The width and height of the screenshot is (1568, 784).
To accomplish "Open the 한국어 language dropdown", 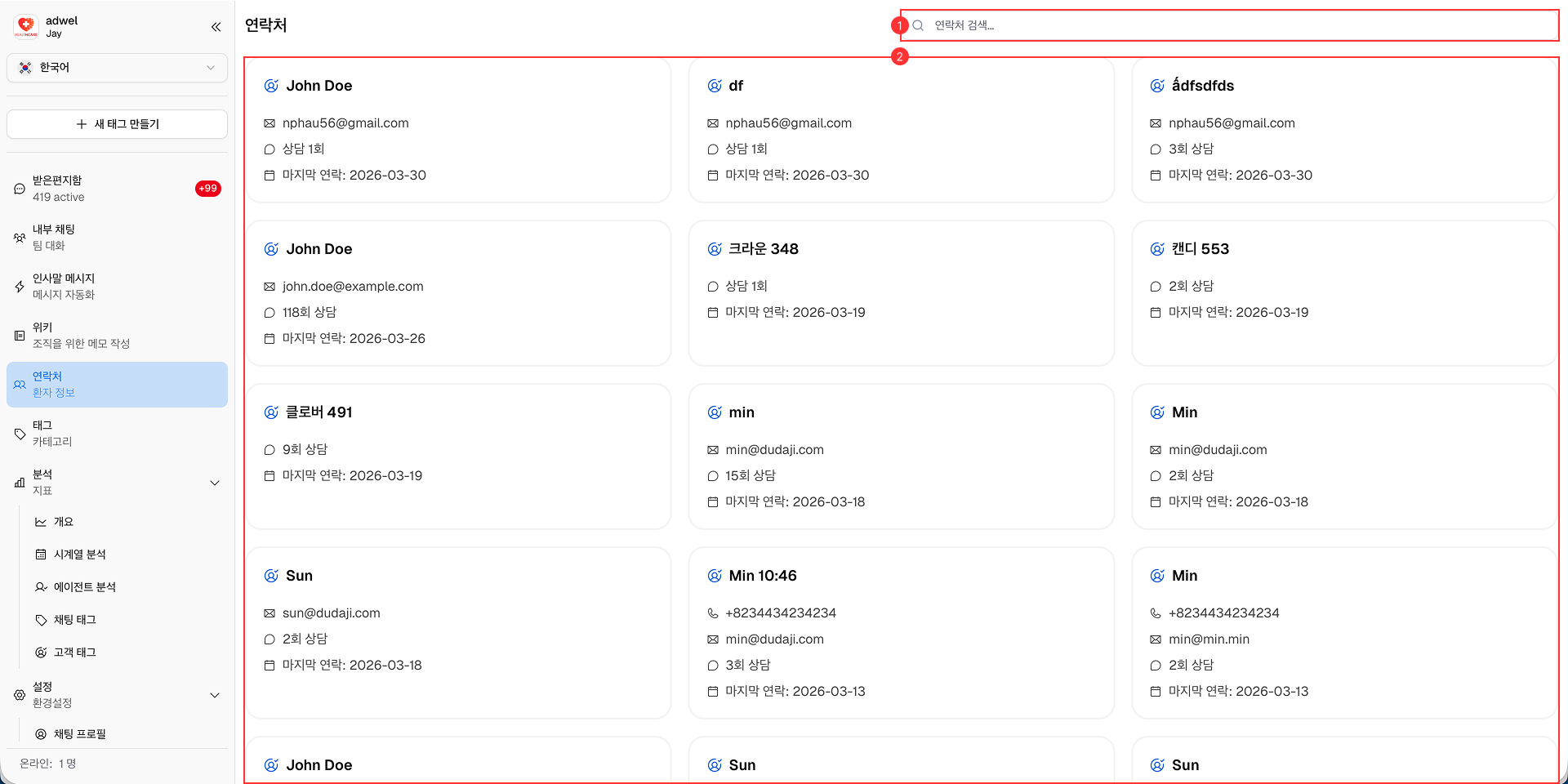I will pos(117,68).
